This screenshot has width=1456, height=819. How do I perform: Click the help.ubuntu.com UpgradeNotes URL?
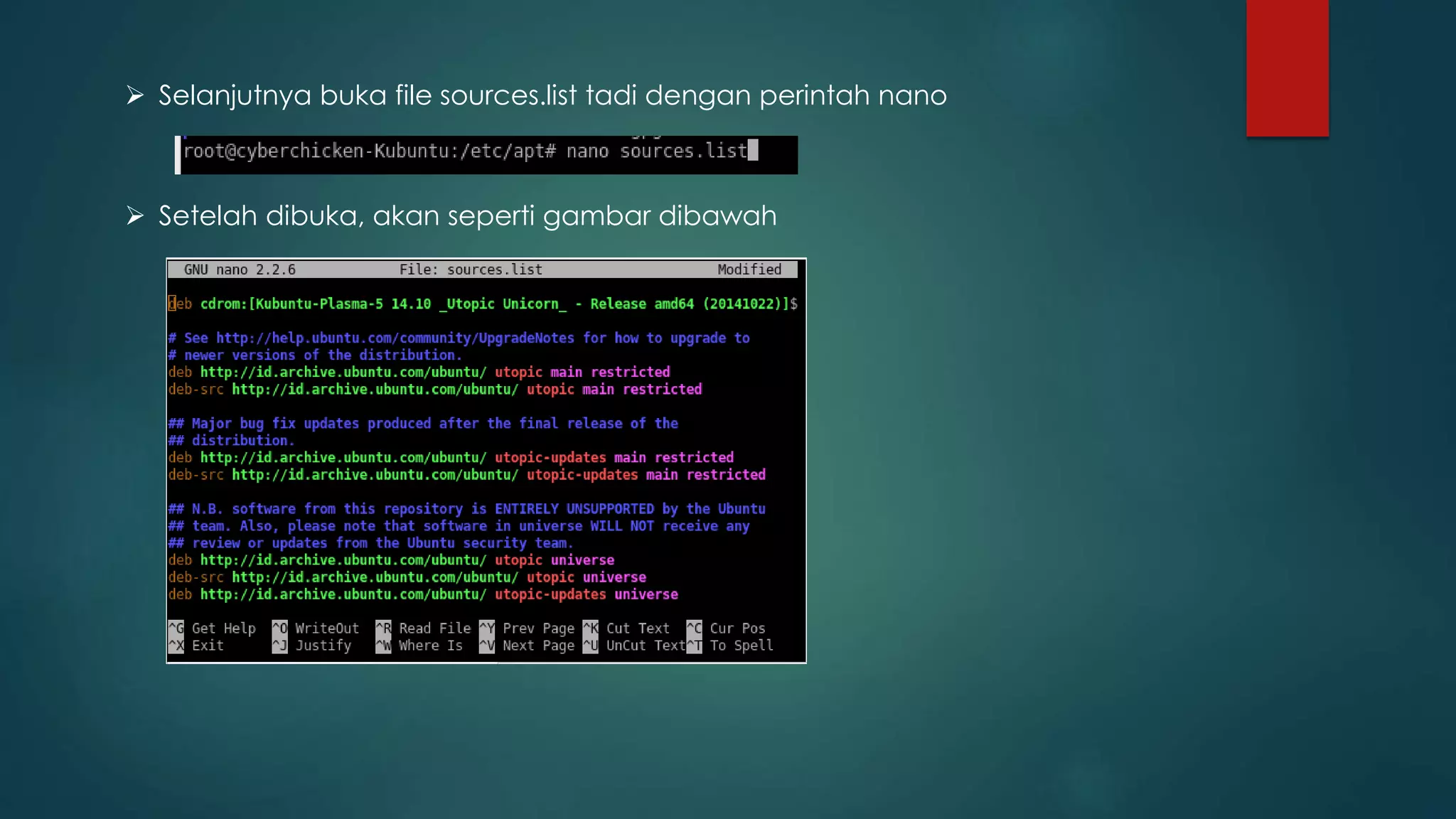coord(395,338)
